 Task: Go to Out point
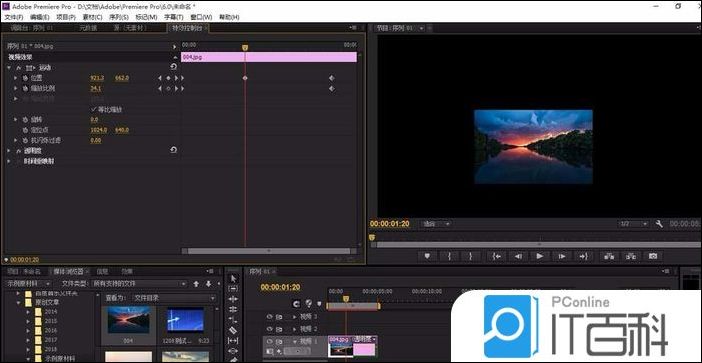pyautogui.click(x=583, y=256)
